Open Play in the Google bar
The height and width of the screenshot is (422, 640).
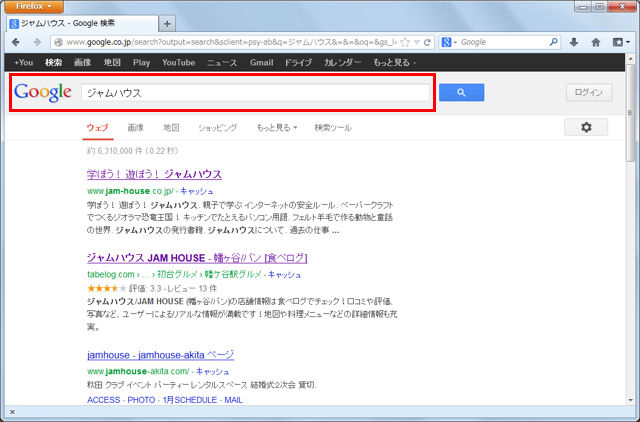pos(141,63)
